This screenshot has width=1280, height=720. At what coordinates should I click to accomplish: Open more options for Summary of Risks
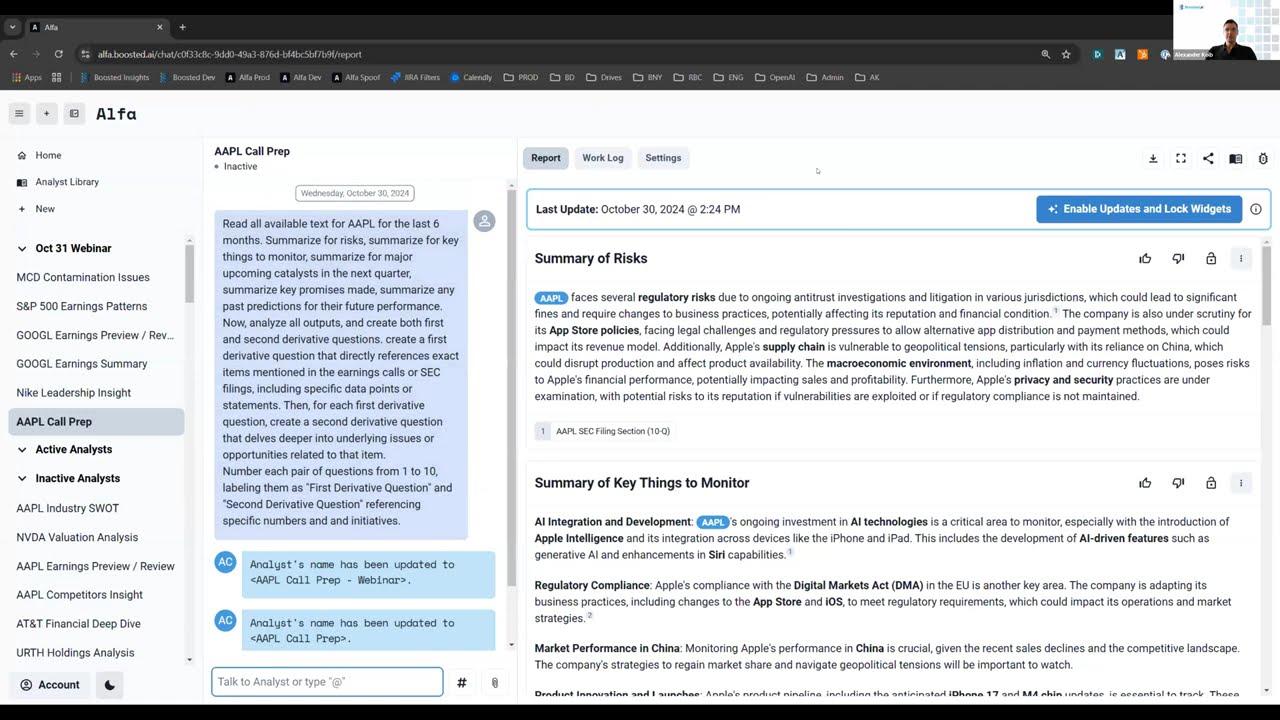1241,259
